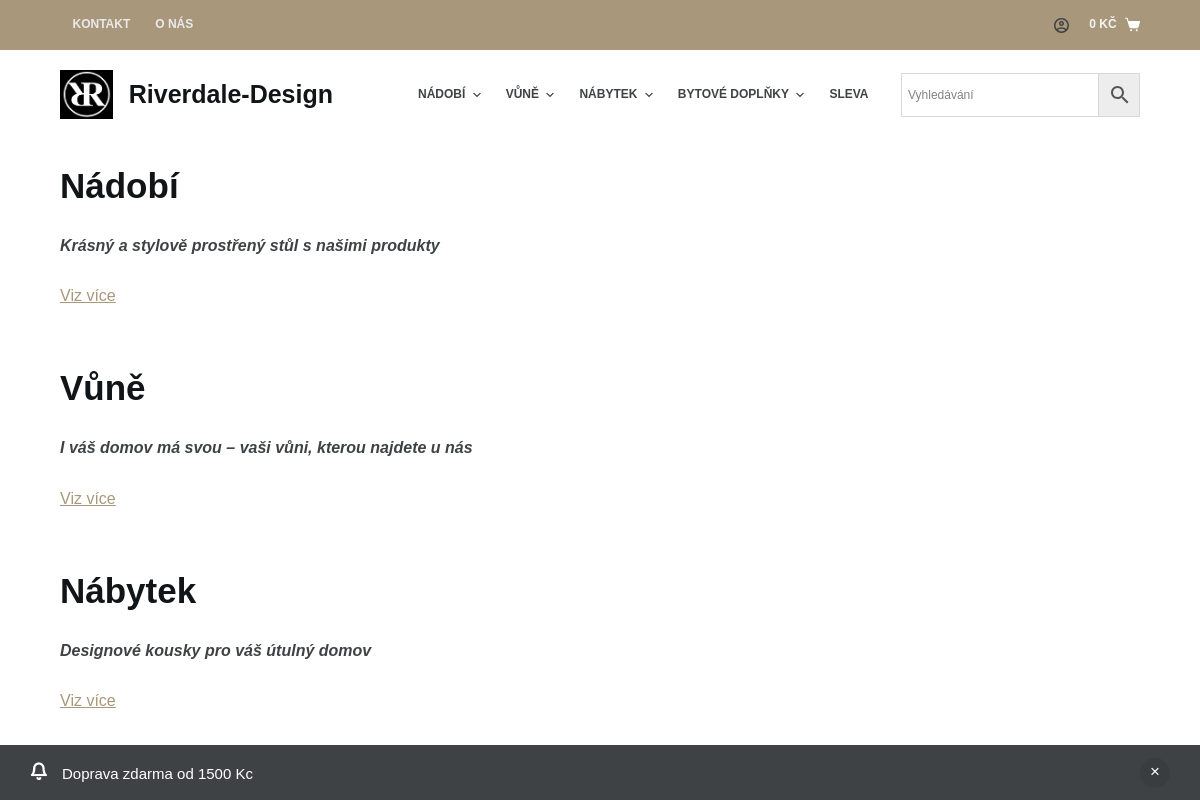Expand the Nábytek menu chevron
The height and width of the screenshot is (800, 1200).
click(648, 95)
